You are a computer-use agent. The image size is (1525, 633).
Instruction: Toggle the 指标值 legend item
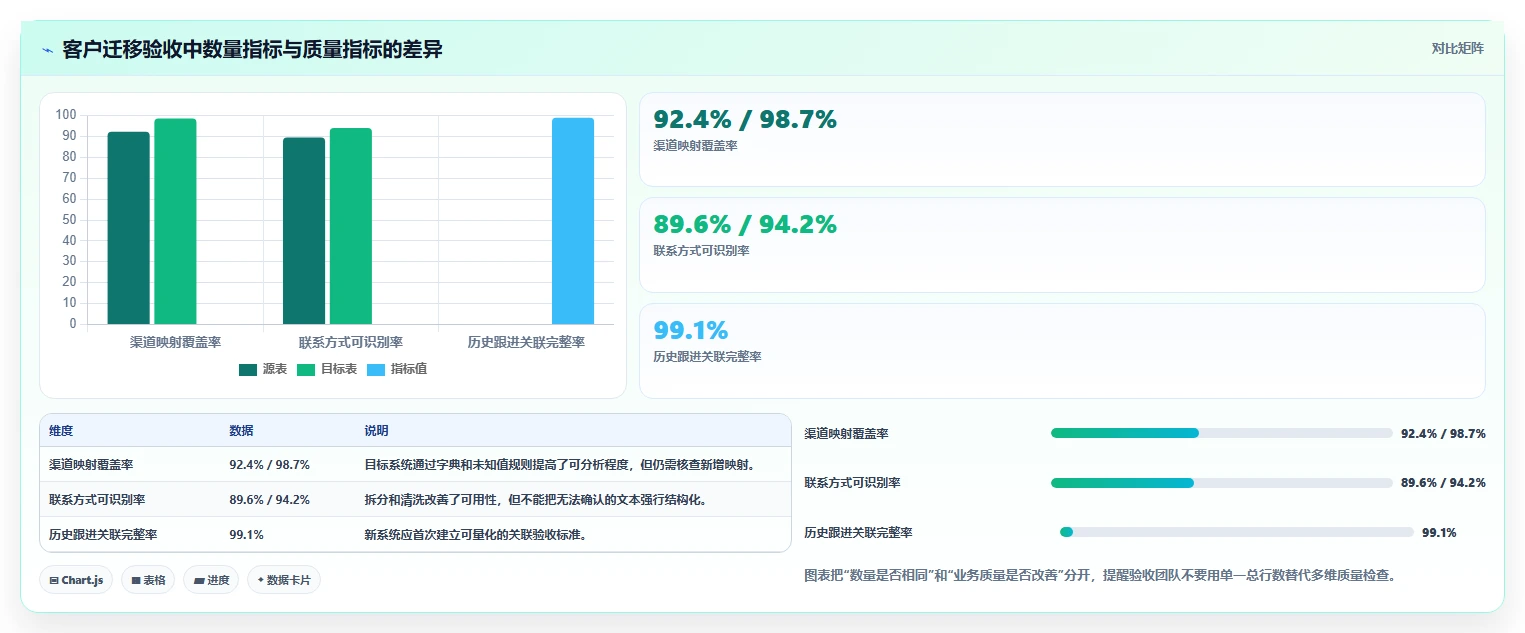pos(397,369)
